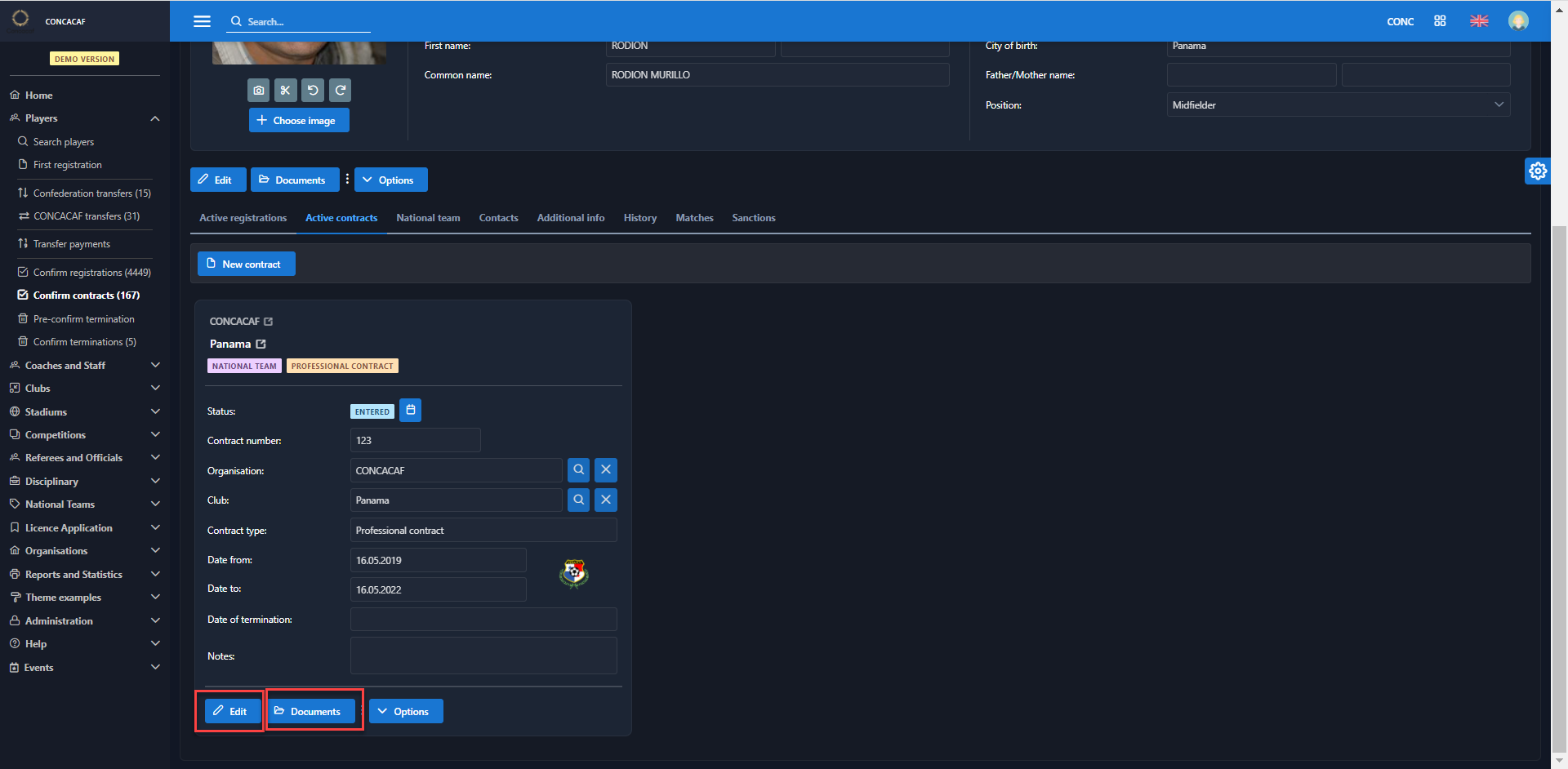Switch to the National team tab
1568x769 pixels.
428,218
